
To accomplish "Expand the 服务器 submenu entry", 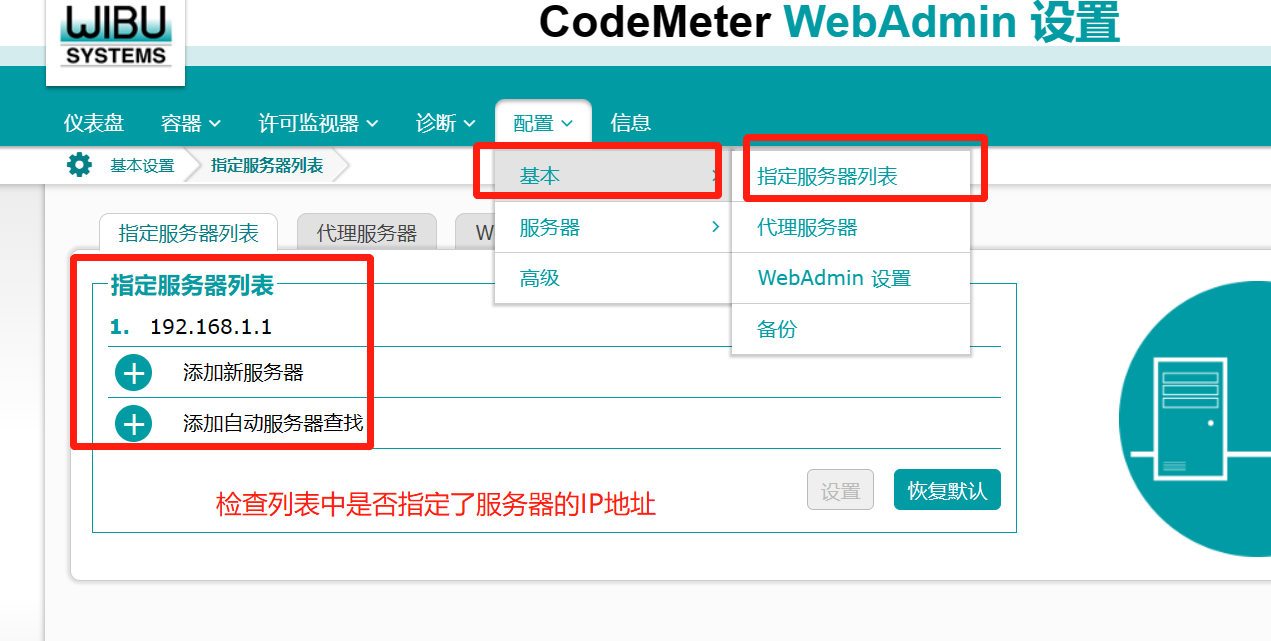I will 613,228.
